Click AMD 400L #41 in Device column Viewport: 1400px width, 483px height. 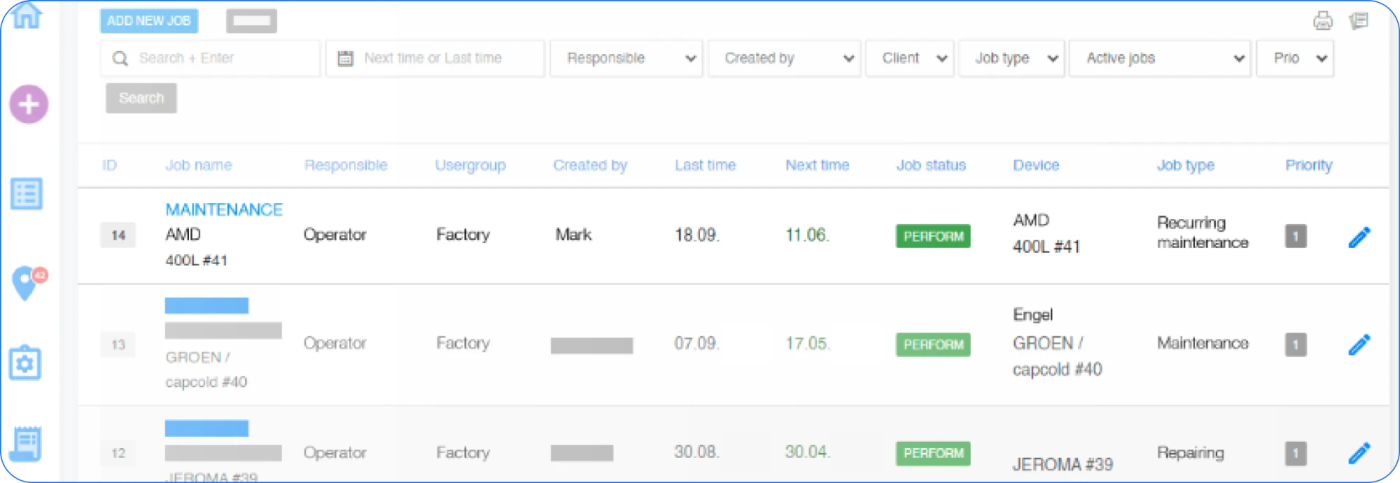1047,233
